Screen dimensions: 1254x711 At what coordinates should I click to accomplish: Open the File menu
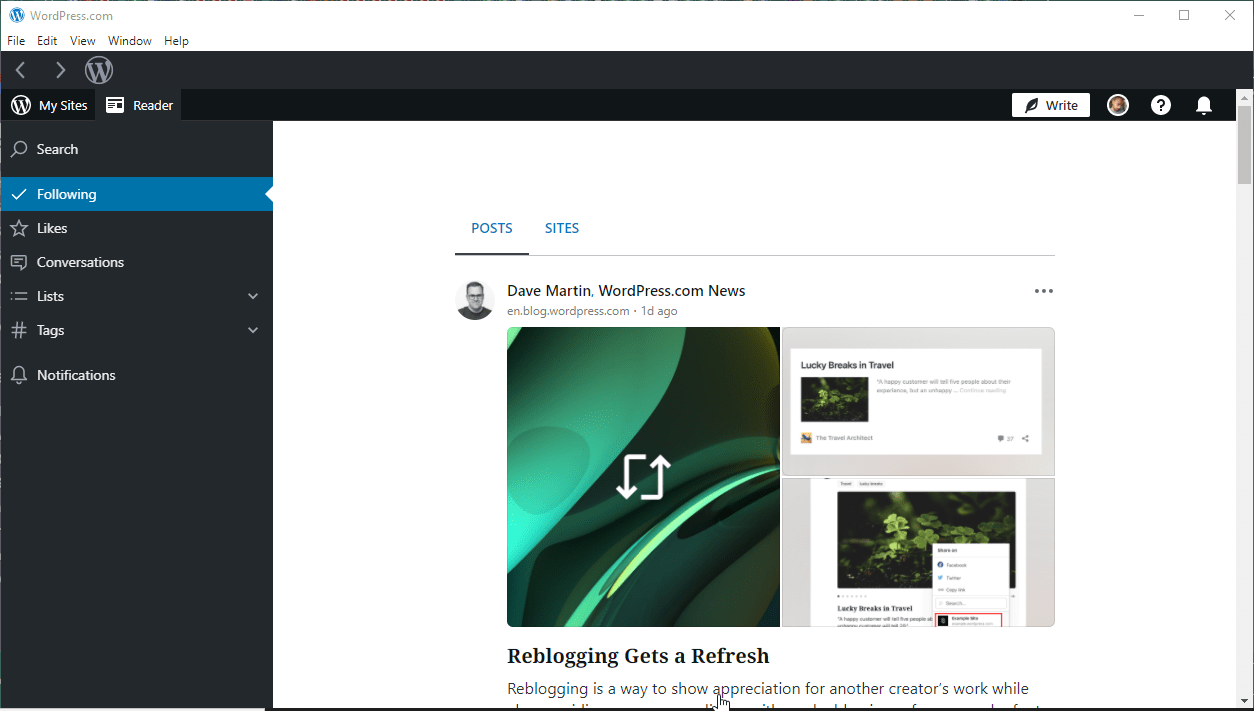click(16, 41)
